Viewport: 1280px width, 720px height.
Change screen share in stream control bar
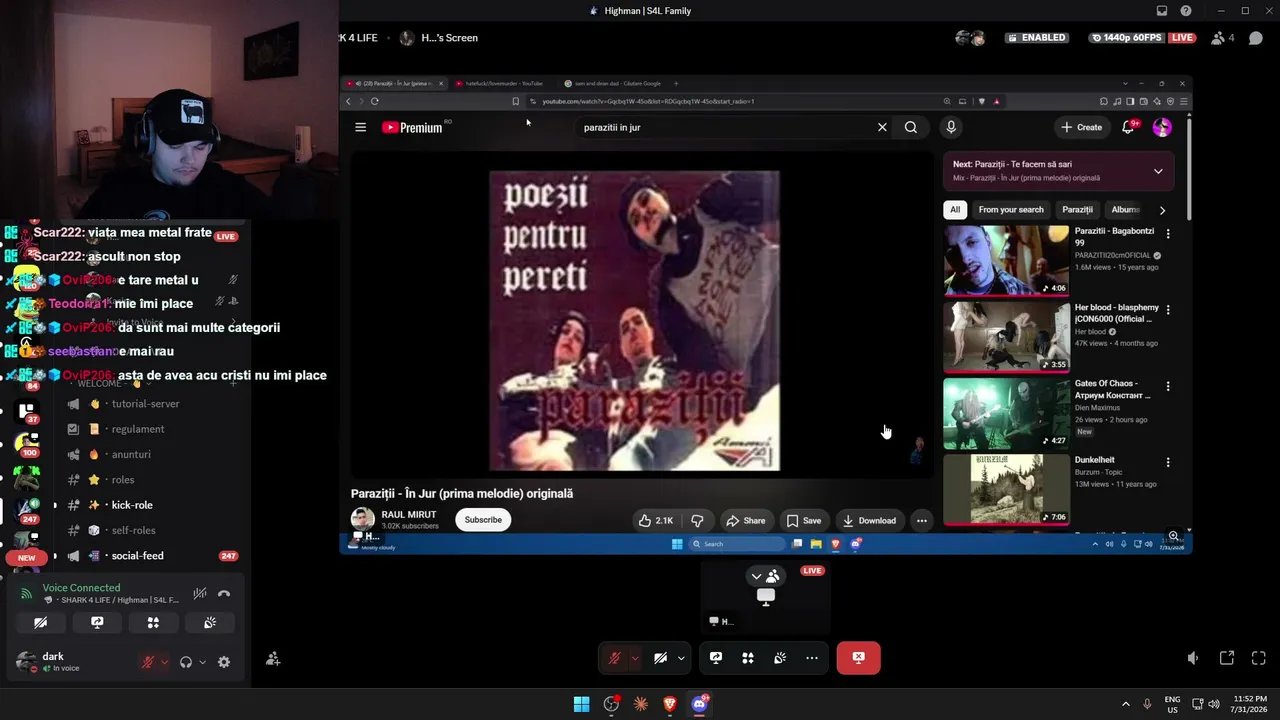(716, 658)
